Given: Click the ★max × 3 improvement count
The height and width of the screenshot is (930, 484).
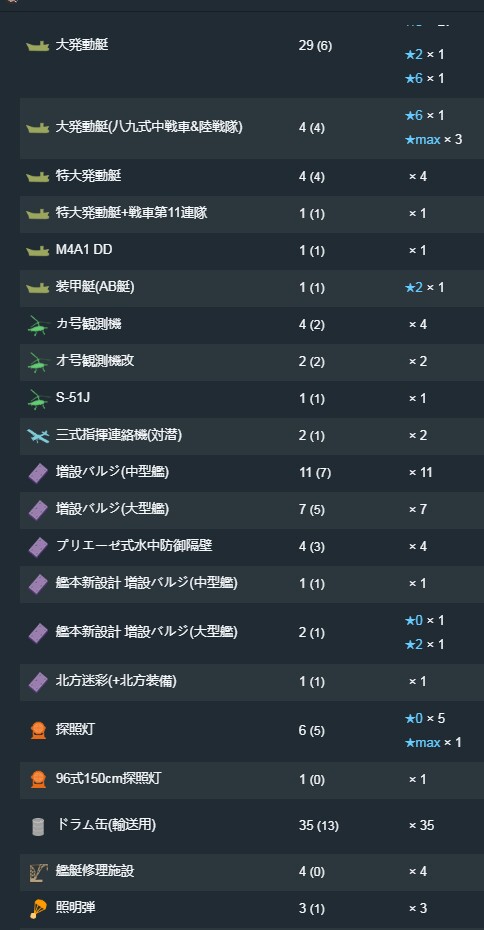Looking at the screenshot, I should 433,140.
